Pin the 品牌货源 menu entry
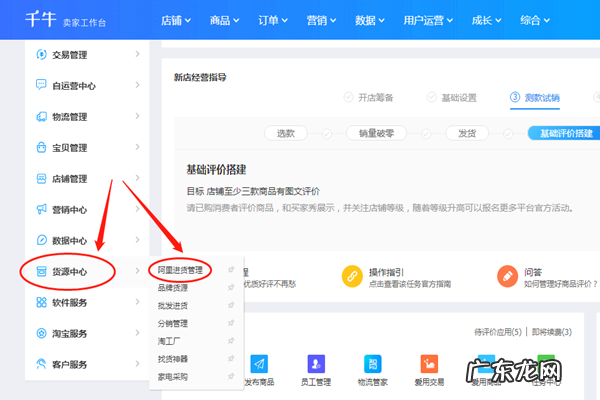Screen dimensions: 600x400 231,287
